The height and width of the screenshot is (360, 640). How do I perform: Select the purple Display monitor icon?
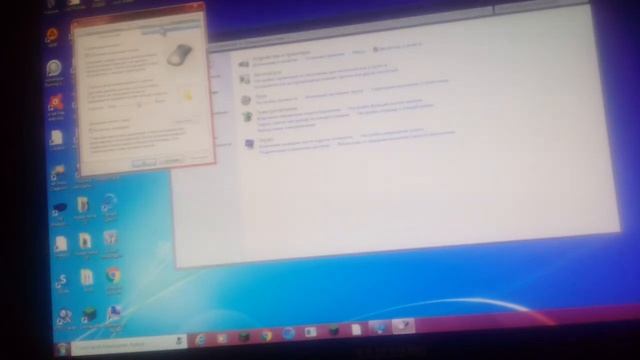[249, 144]
